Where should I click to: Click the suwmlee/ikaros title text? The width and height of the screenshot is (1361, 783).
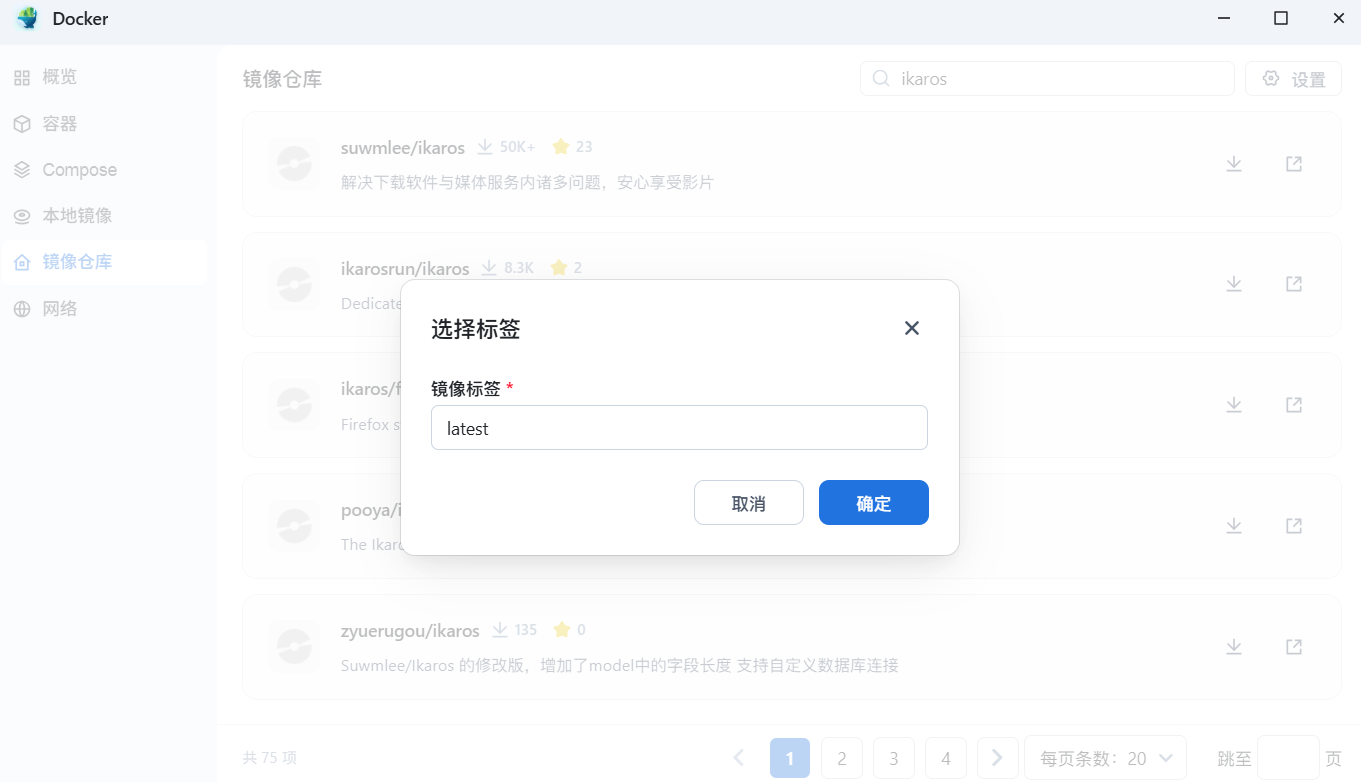[403, 148]
